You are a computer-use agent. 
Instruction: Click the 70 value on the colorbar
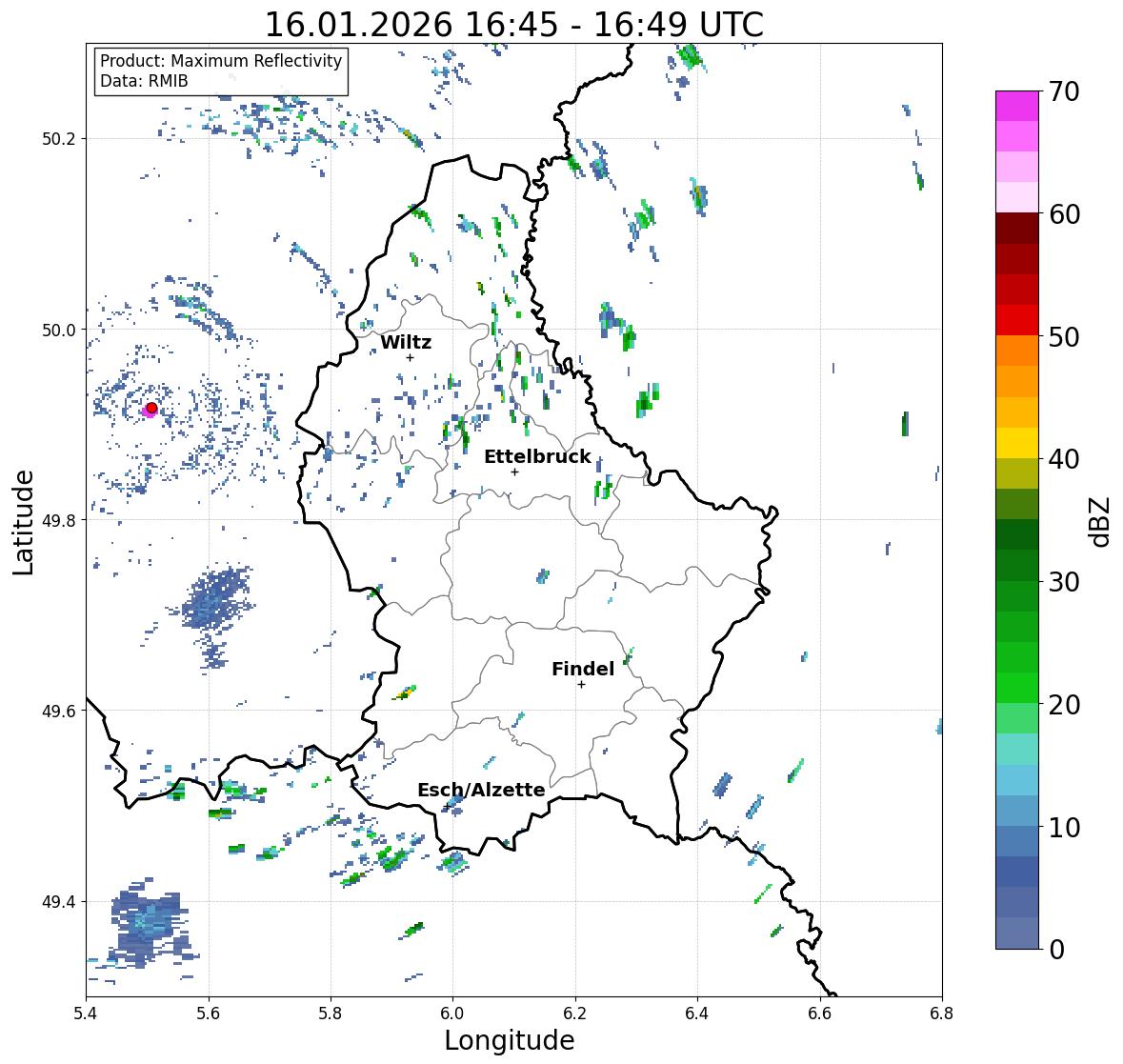[x=1064, y=91]
